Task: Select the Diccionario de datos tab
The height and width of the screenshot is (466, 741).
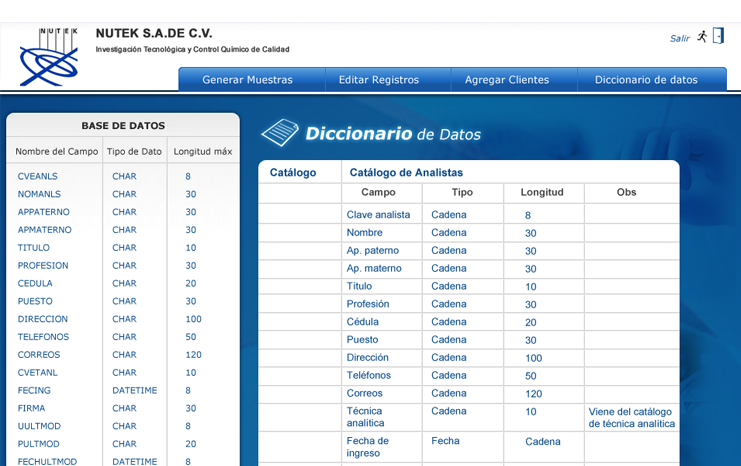Action: click(646, 80)
